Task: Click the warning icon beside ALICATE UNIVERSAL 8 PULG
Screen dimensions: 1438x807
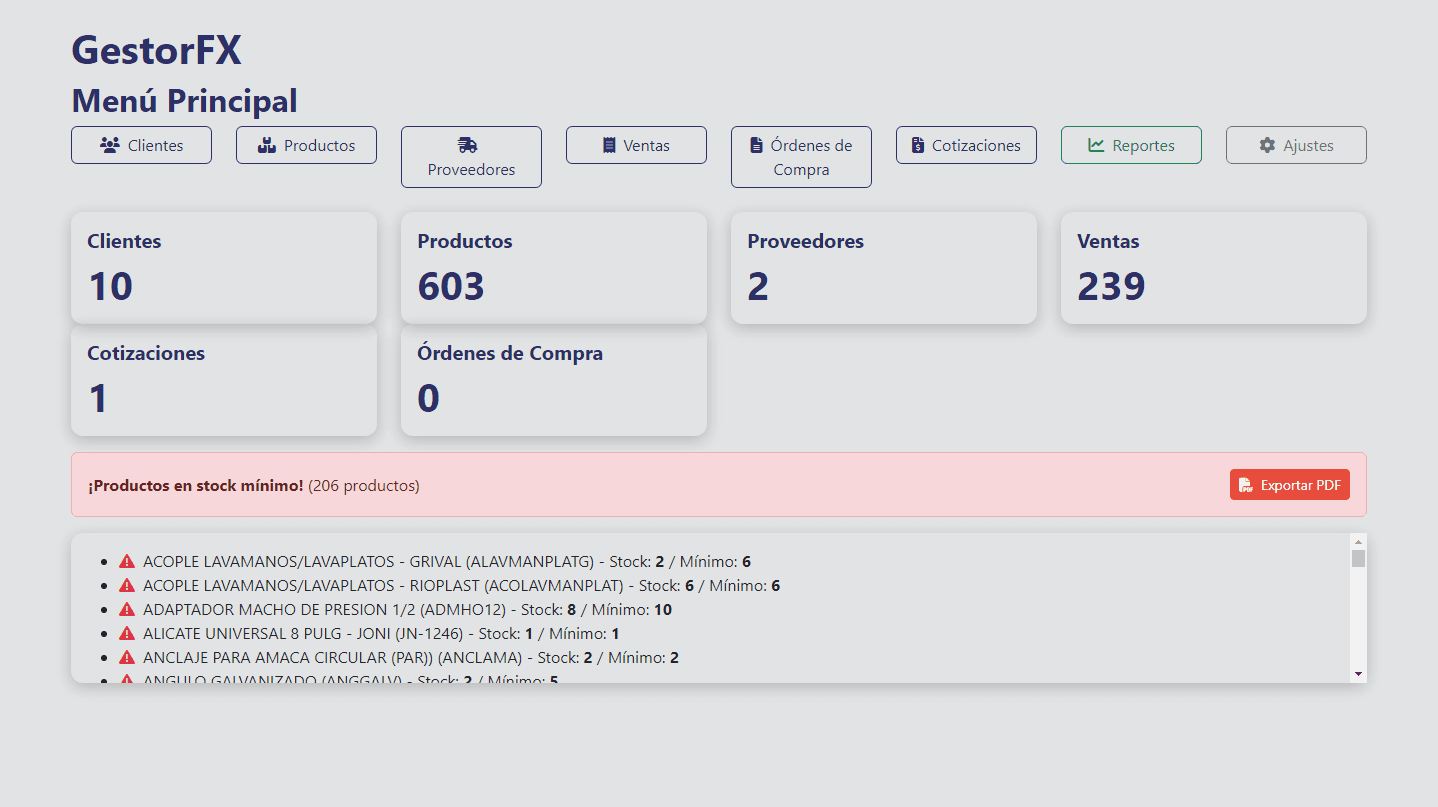Action: click(x=126, y=632)
